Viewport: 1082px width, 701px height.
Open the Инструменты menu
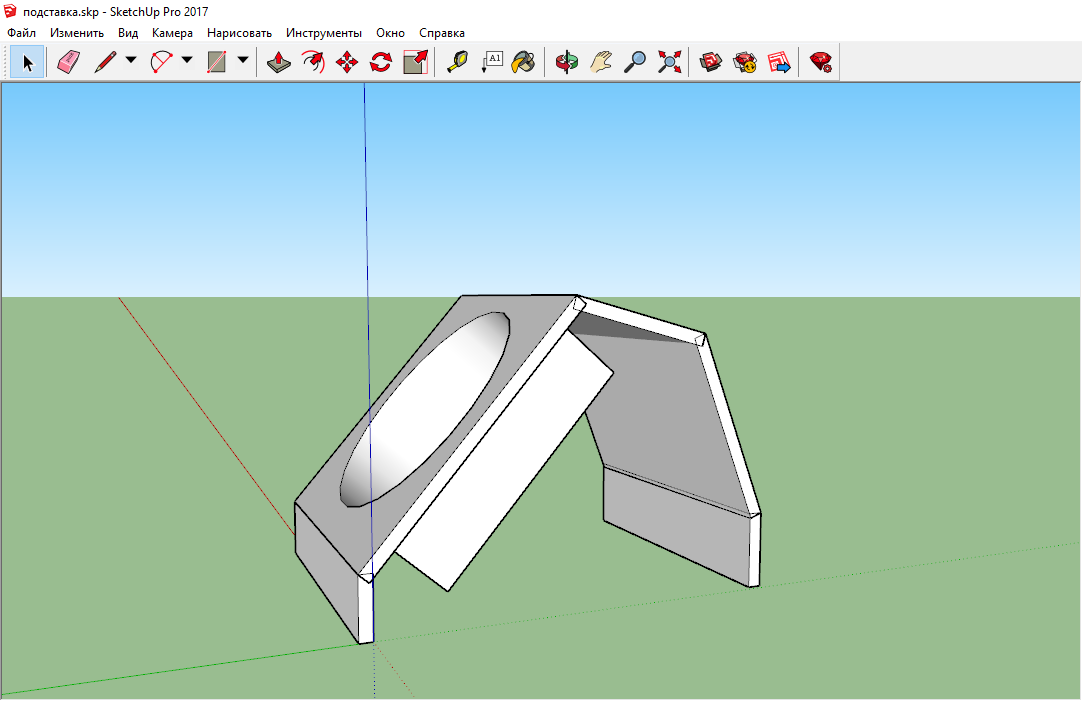click(324, 33)
